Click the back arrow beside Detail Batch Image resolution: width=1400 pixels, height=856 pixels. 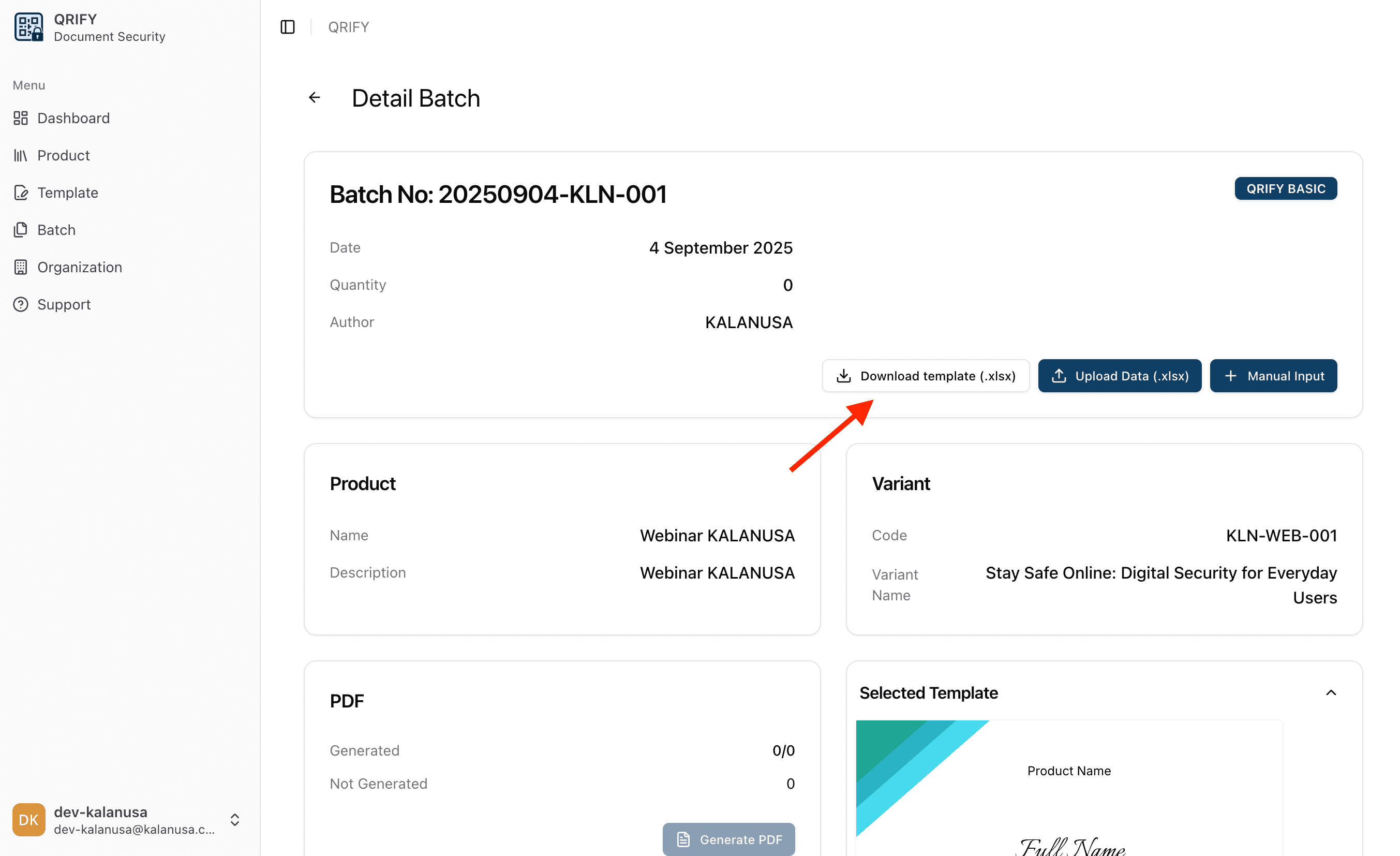pyautogui.click(x=315, y=97)
